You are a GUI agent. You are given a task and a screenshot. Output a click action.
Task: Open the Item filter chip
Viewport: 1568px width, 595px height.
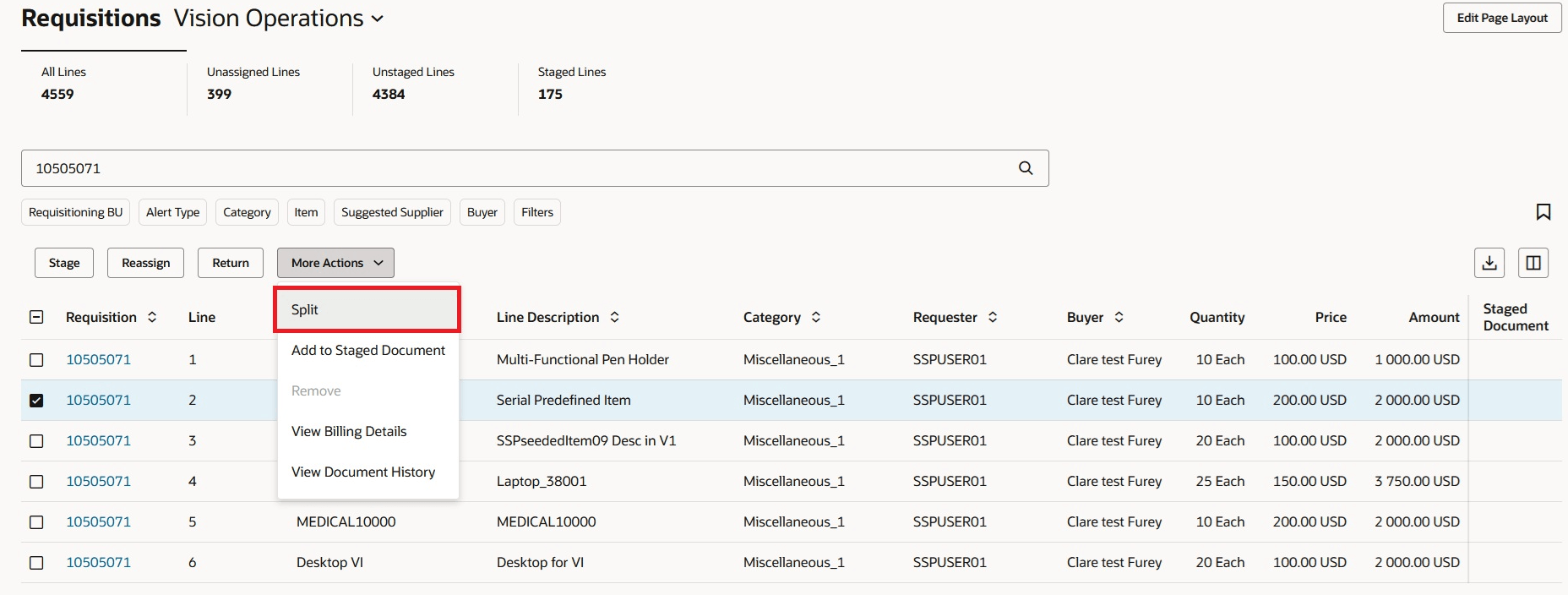pyautogui.click(x=306, y=212)
